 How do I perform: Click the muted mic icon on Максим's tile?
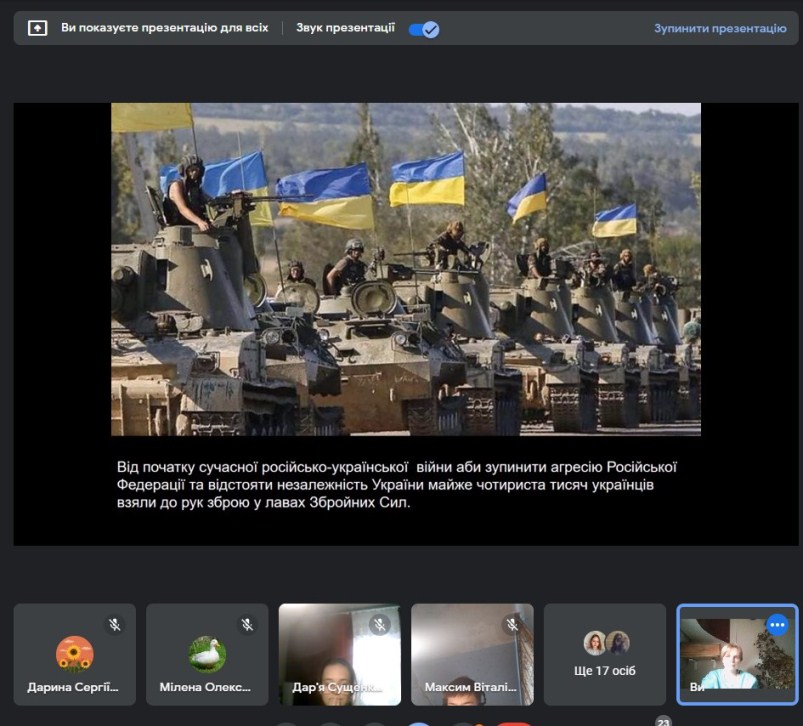tap(512, 625)
